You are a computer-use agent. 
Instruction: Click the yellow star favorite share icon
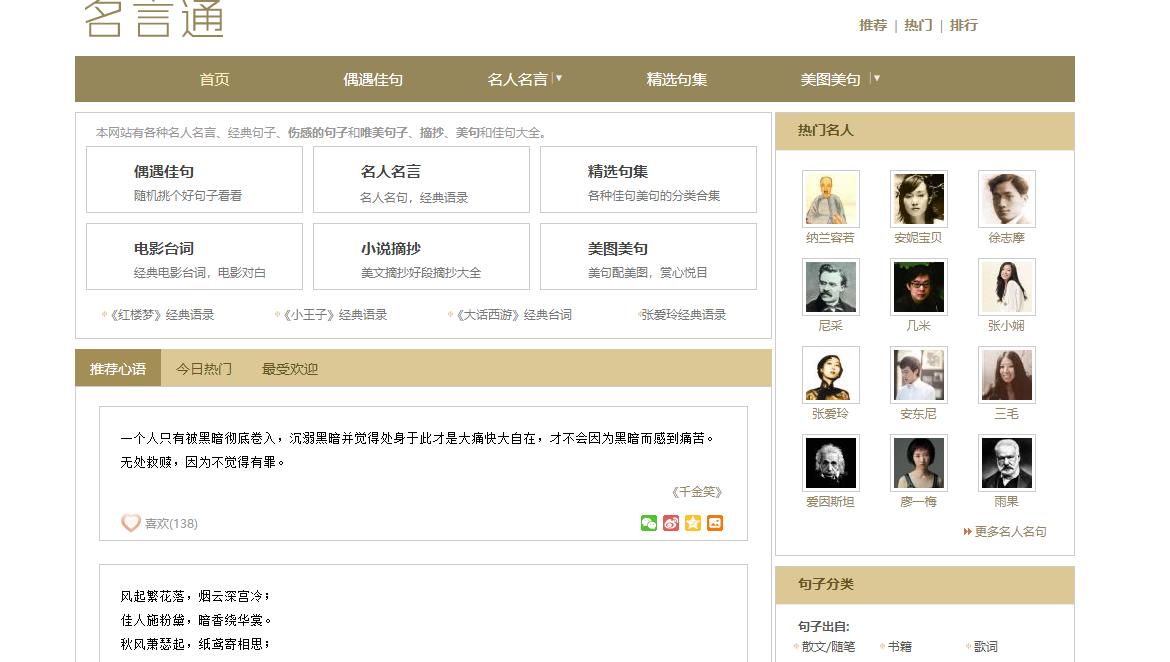tap(693, 522)
